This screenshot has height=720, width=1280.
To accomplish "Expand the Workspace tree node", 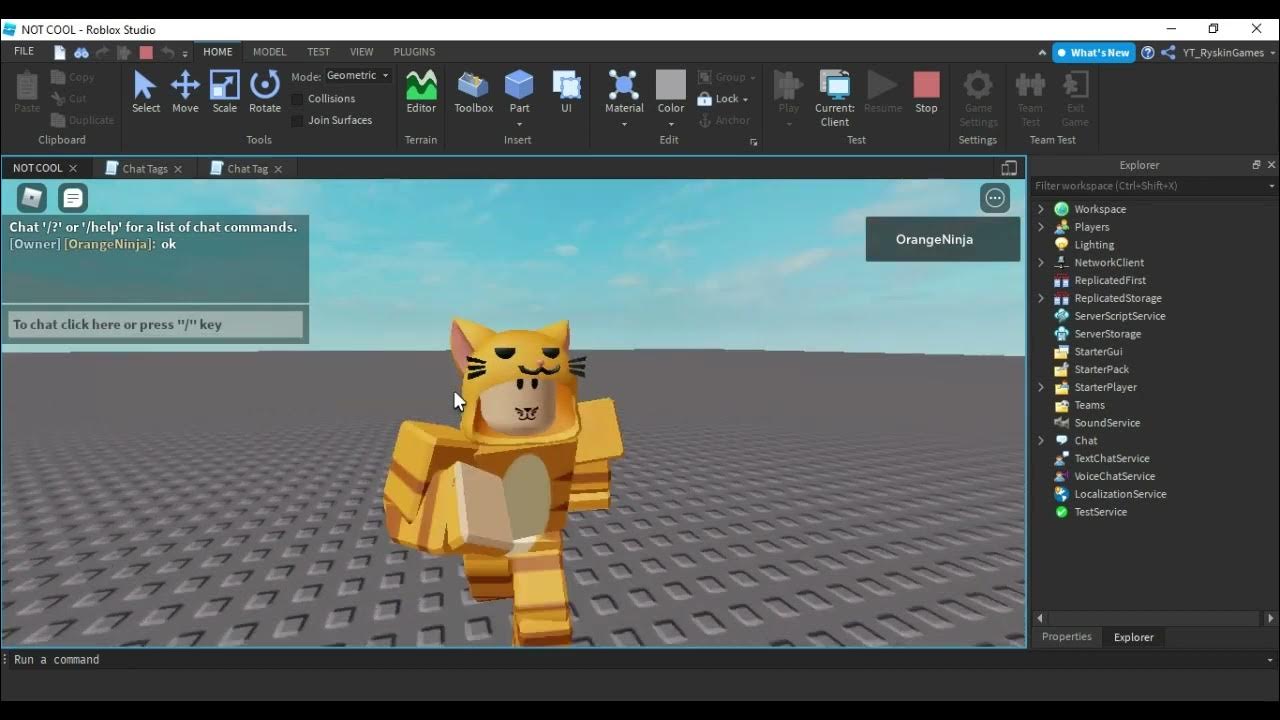I will coord(1041,209).
